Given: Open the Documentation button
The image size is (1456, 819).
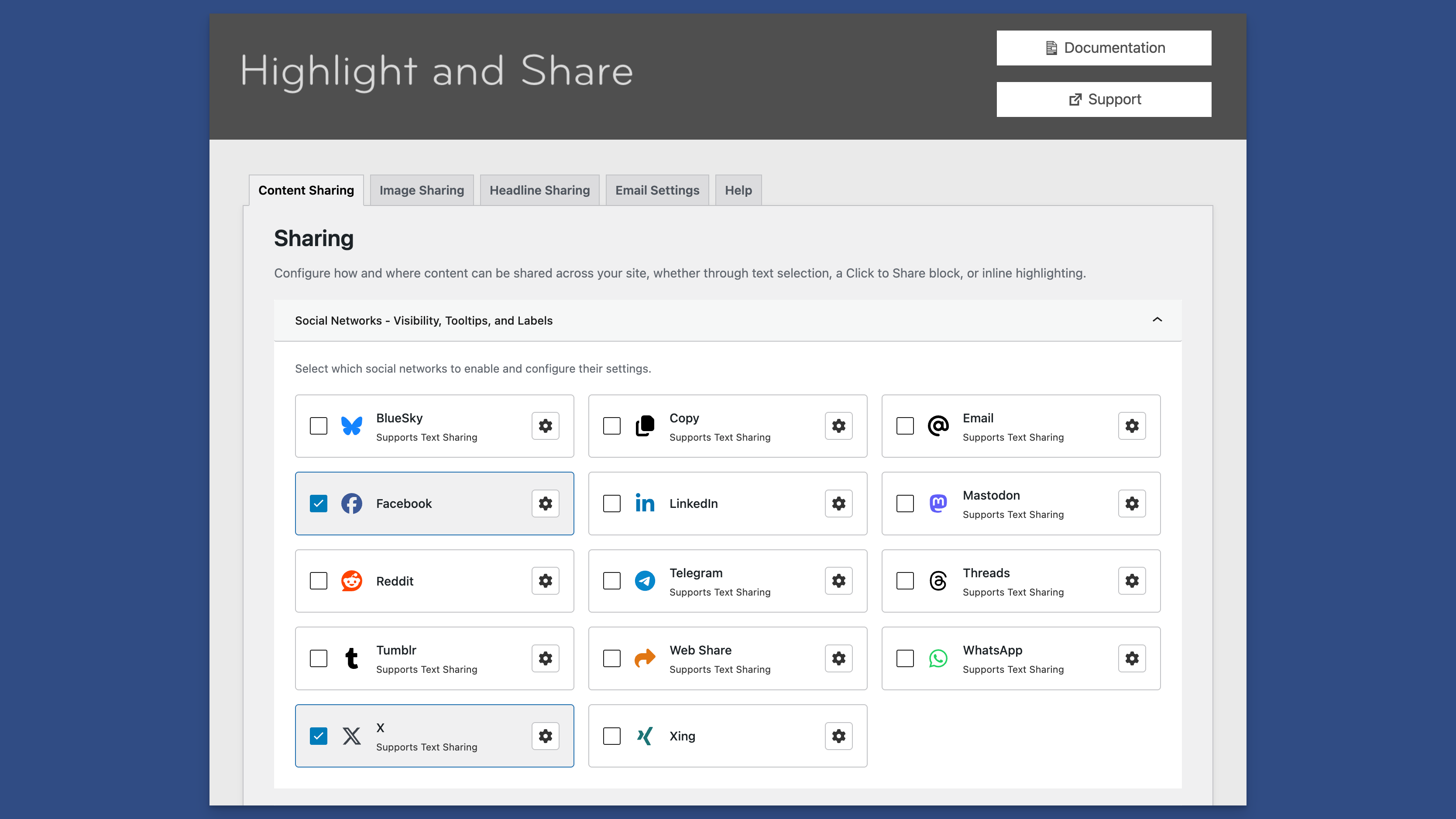Looking at the screenshot, I should pyautogui.click(x=1104, y=48).
